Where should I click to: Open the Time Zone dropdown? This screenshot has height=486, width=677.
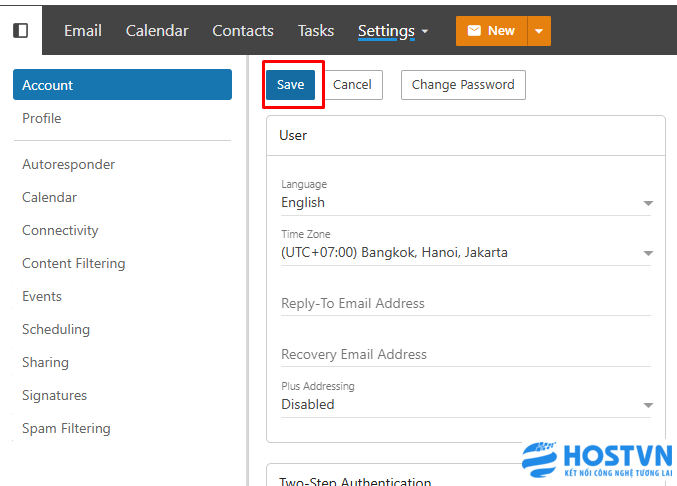[x=466, y=253]
